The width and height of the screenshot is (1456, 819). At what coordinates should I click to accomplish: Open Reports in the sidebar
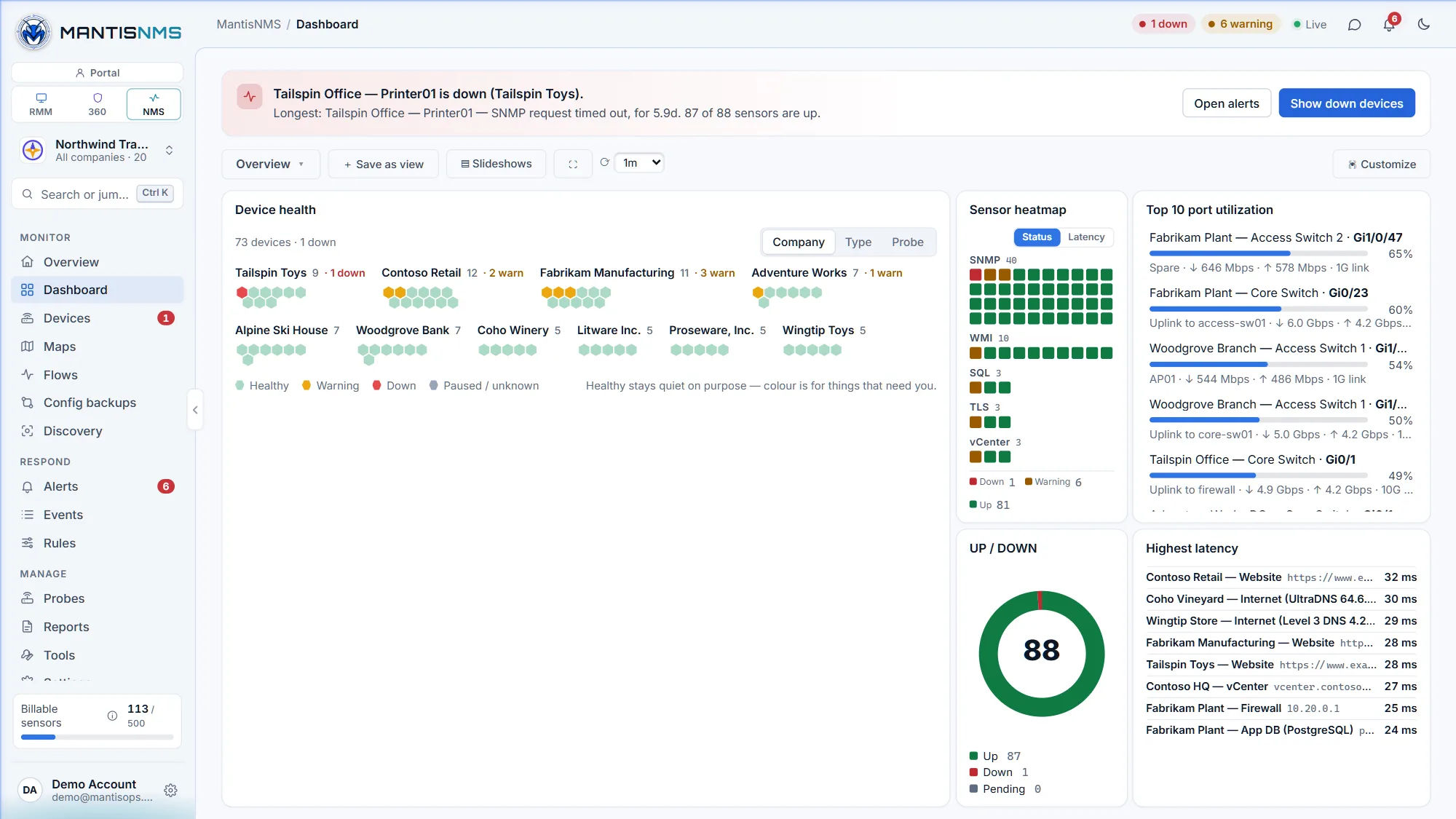(98, 627)
